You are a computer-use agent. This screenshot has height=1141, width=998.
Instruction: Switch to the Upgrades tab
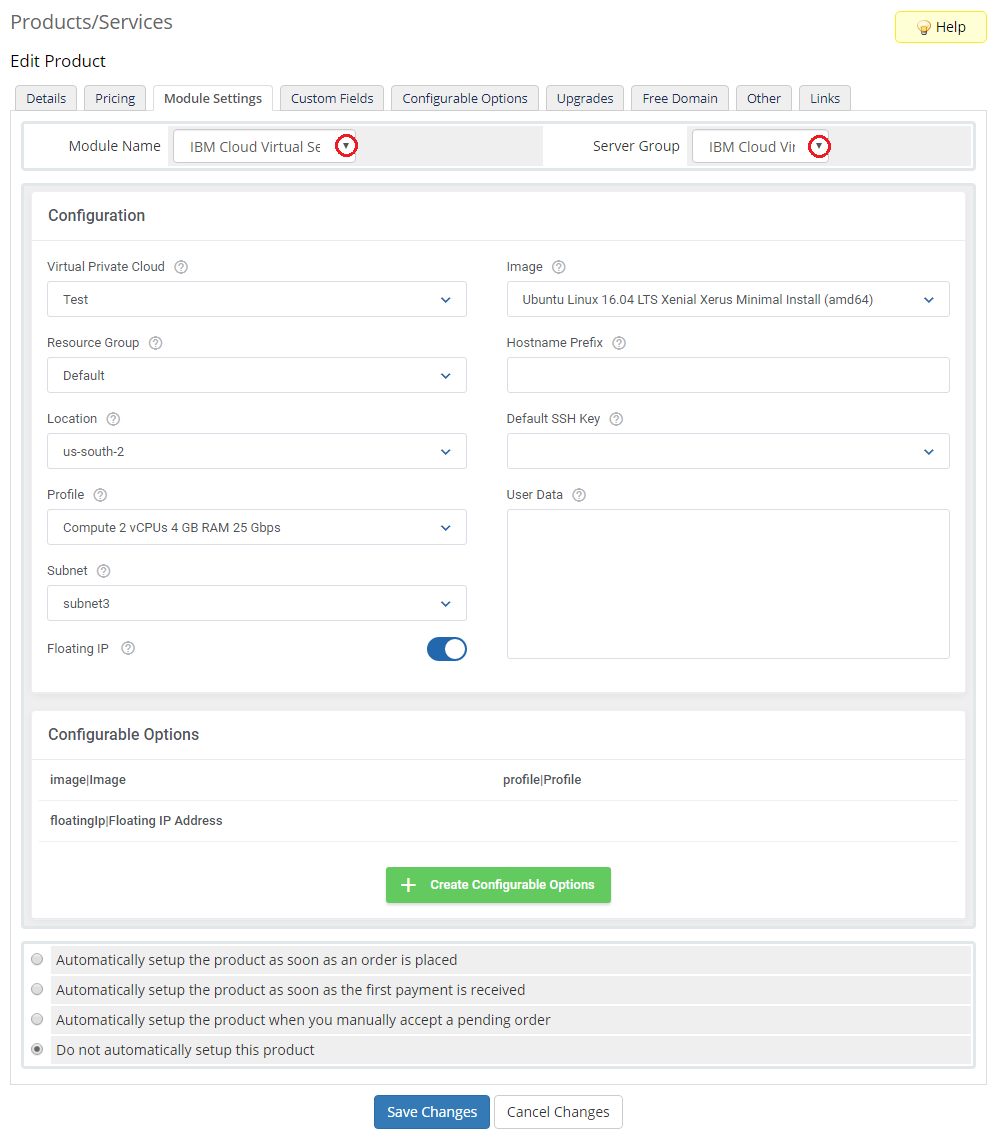coord(585,98)
